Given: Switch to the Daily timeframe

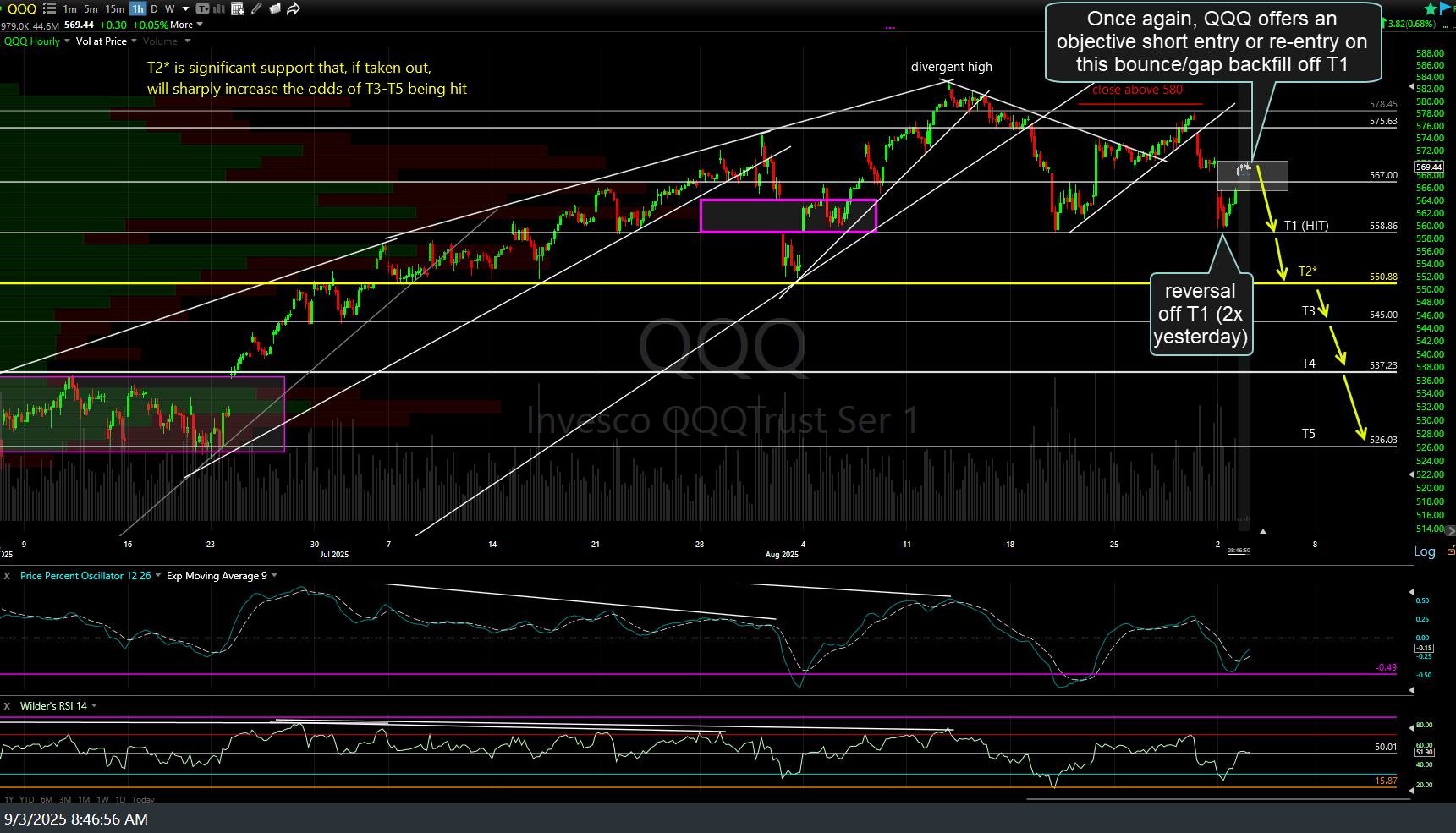Looking at the screenshot, I should [154, 8].
